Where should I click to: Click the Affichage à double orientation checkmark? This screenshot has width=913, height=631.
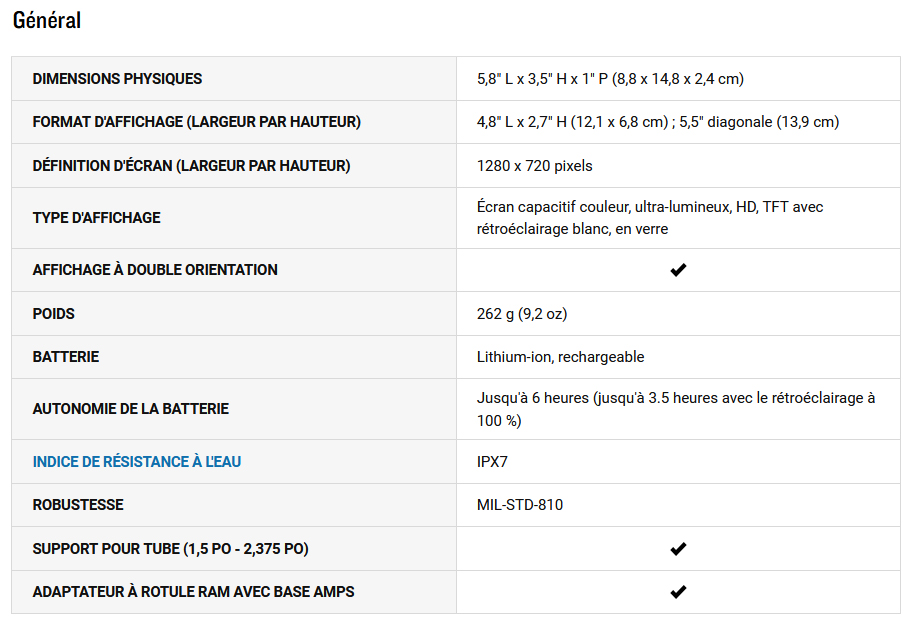(x=678, y=270)
